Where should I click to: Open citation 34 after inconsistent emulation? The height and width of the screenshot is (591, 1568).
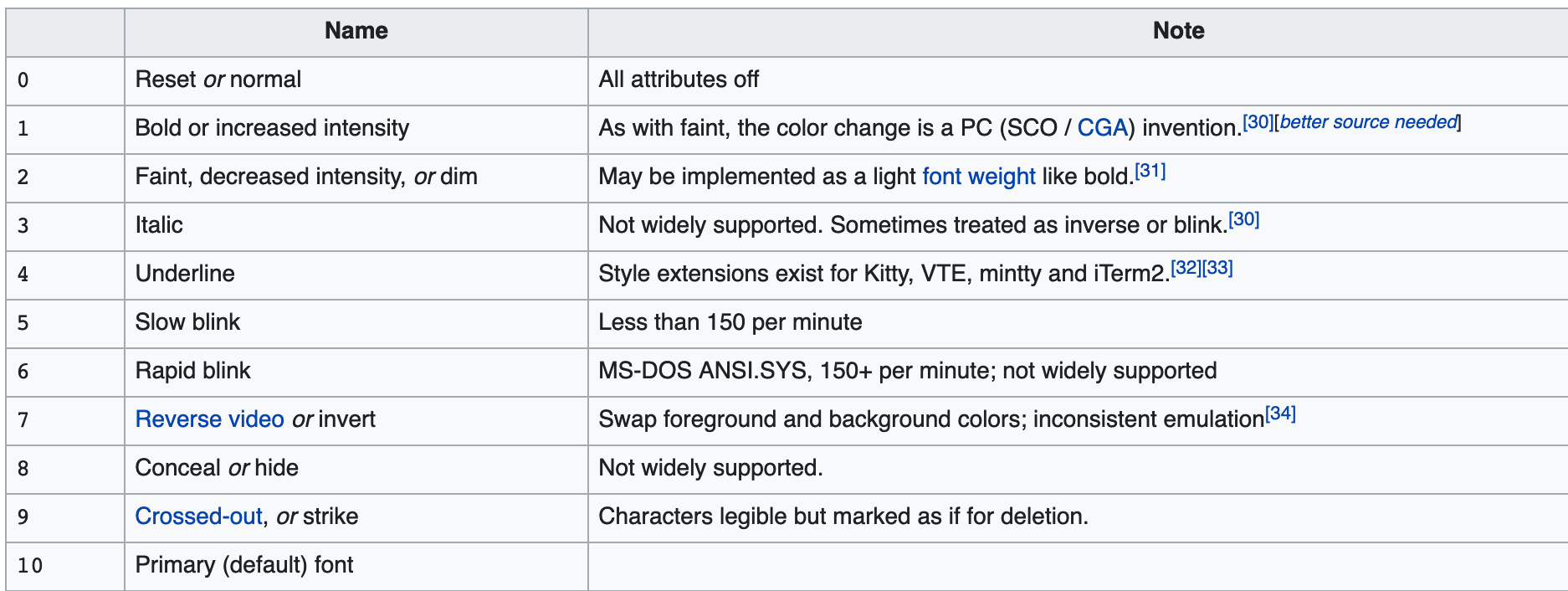1280,414
